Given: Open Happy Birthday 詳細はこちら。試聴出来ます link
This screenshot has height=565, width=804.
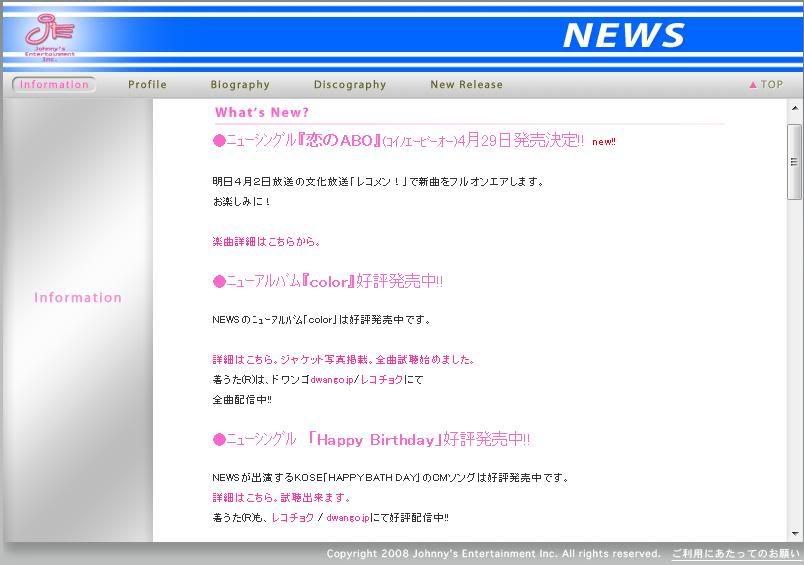Looking at the screenshot, I should 281,498.
